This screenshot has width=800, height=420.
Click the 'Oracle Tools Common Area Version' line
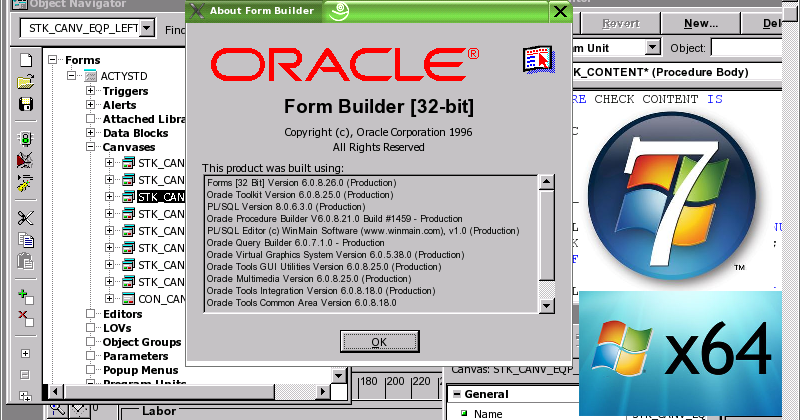click(x=302, y=303)
